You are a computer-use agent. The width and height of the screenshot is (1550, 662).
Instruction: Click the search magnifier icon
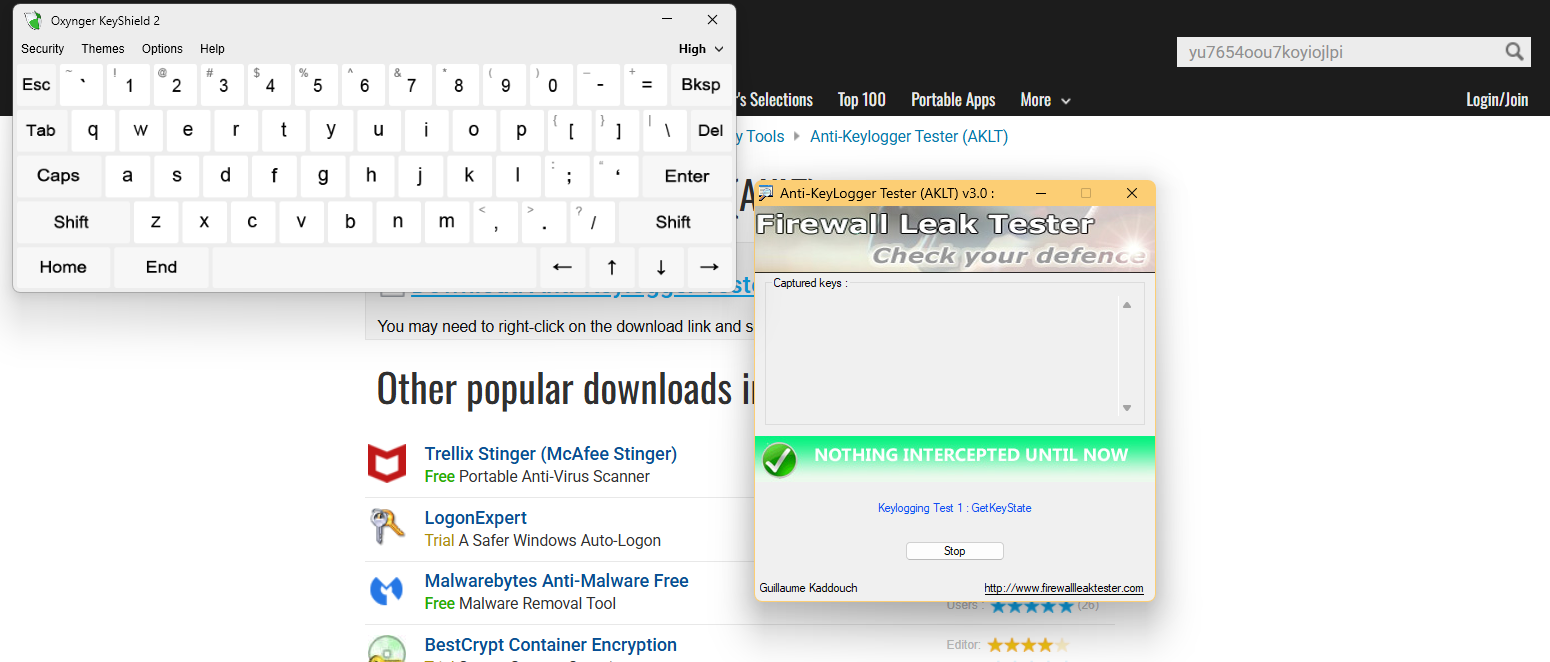coord(1514,52)
